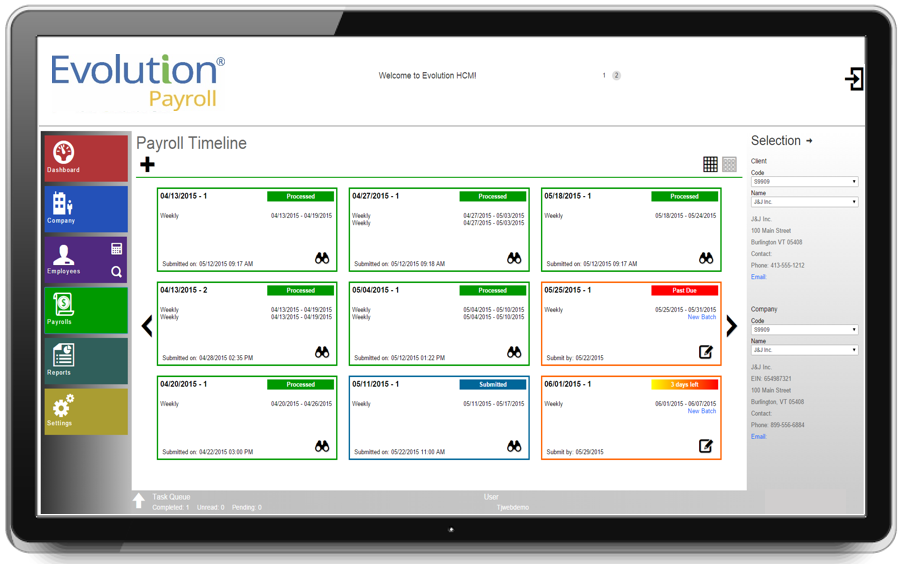This screenshot has width=902, height=567.
Task: Click the Past Due status badge
Action: (685, 290)
